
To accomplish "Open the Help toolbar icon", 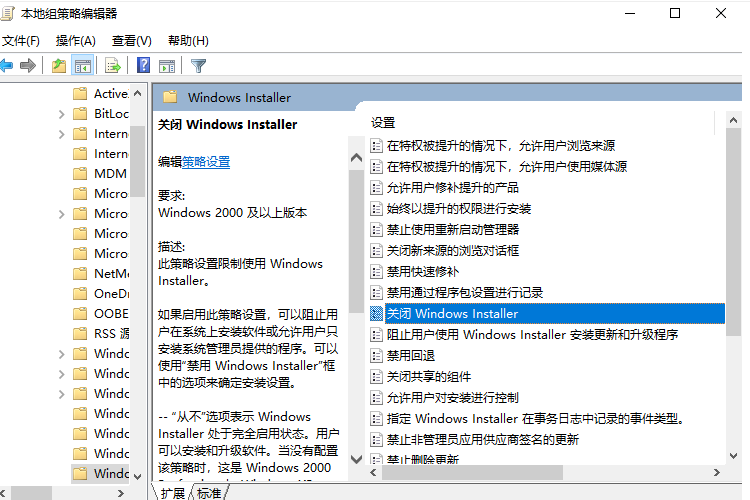I will [143, 65].
